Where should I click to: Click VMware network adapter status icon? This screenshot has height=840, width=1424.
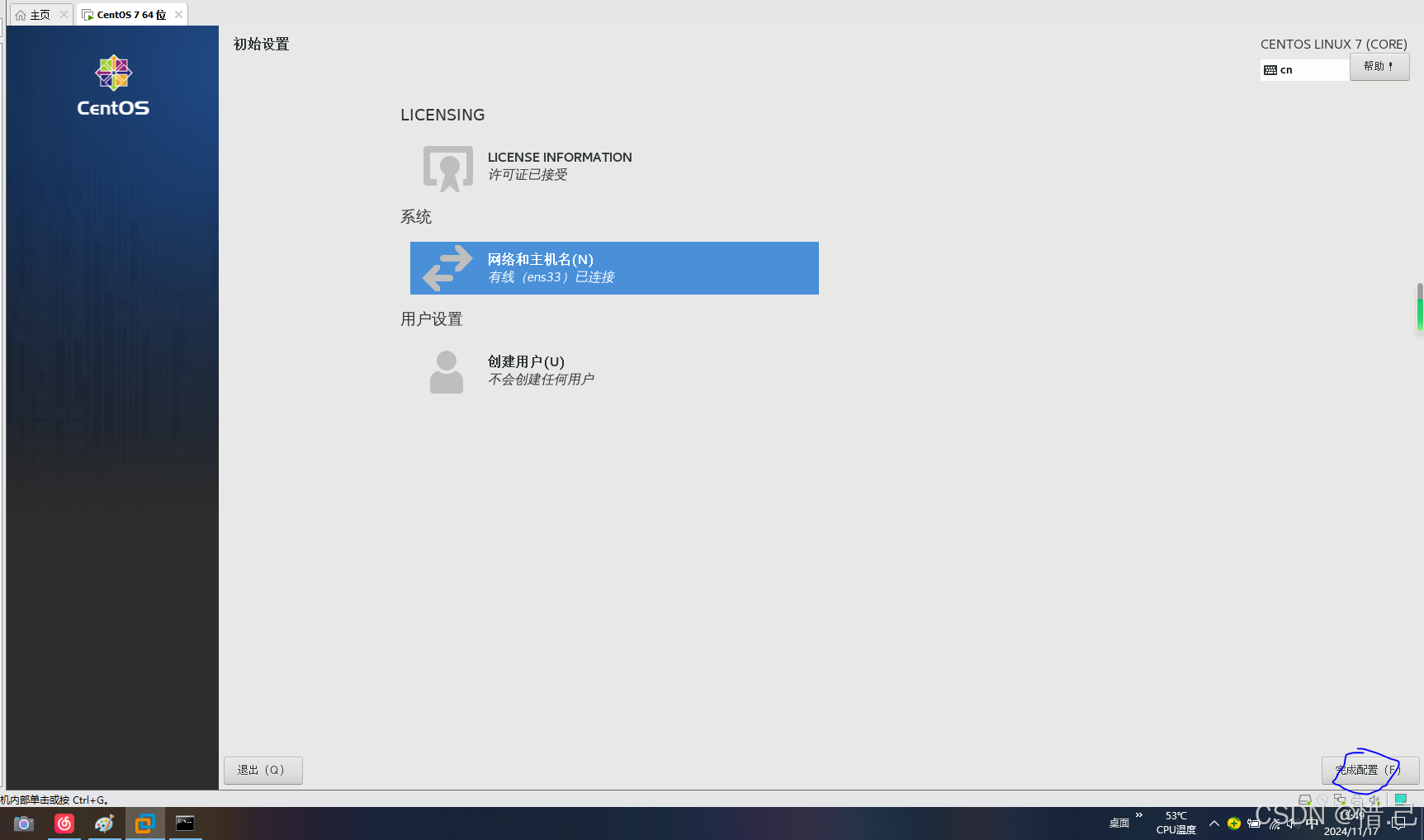click(1340, 800)
